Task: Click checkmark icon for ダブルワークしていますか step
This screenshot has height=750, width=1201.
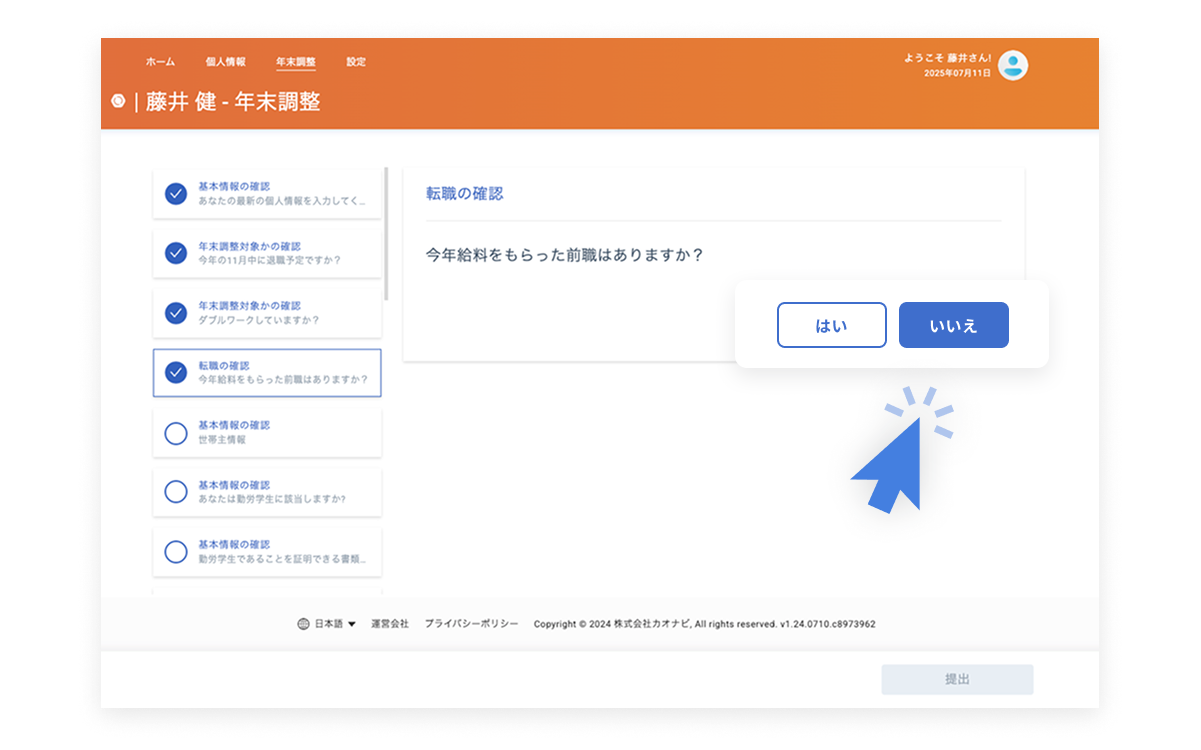Action: (176, 313)
